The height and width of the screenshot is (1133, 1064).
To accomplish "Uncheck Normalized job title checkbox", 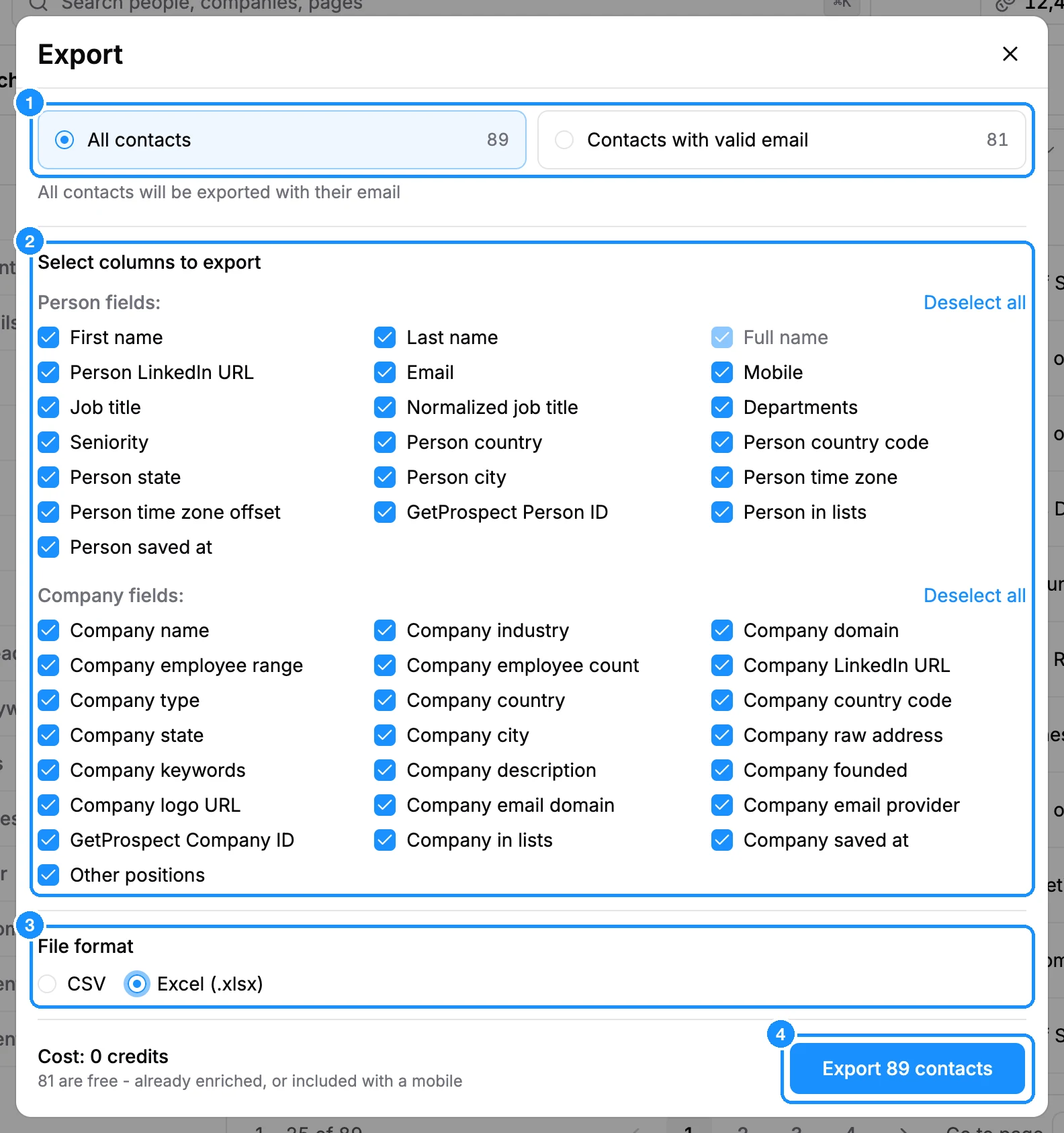I will tap(385, 407).
